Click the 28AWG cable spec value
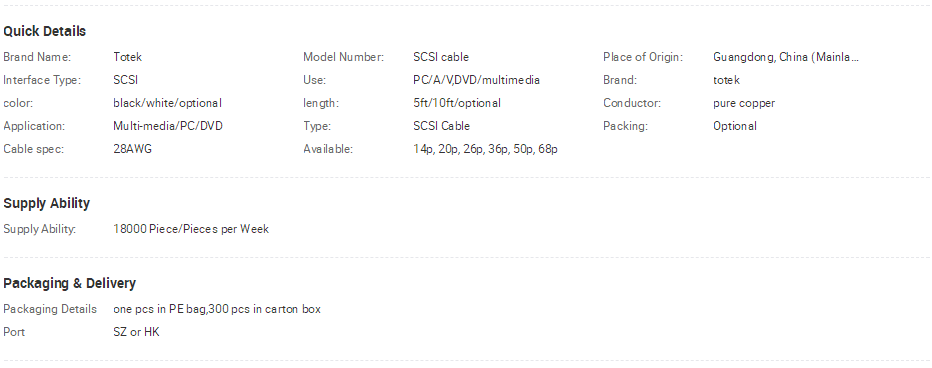 point(132,149)
